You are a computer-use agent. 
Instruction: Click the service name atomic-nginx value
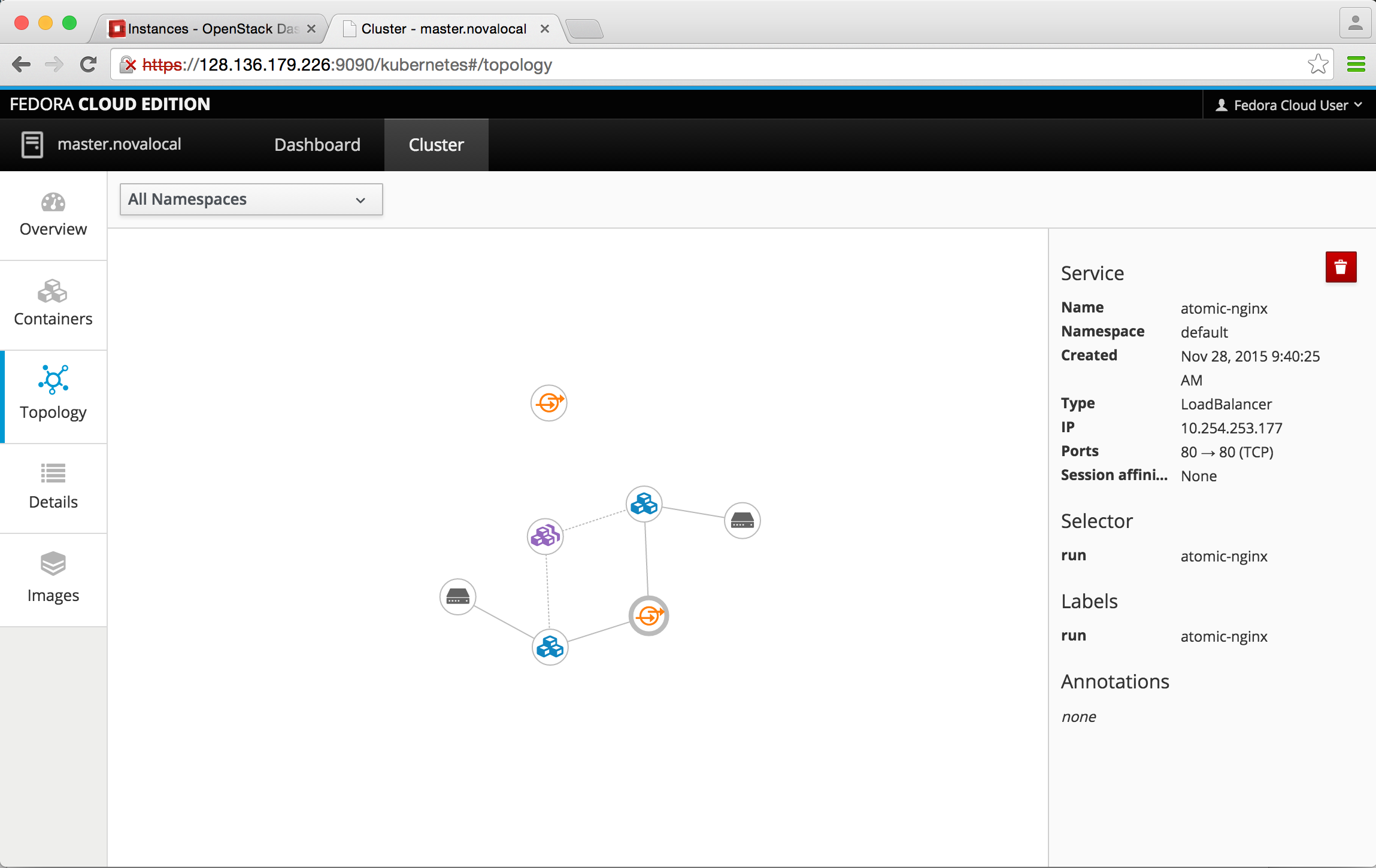point(1224,308)
